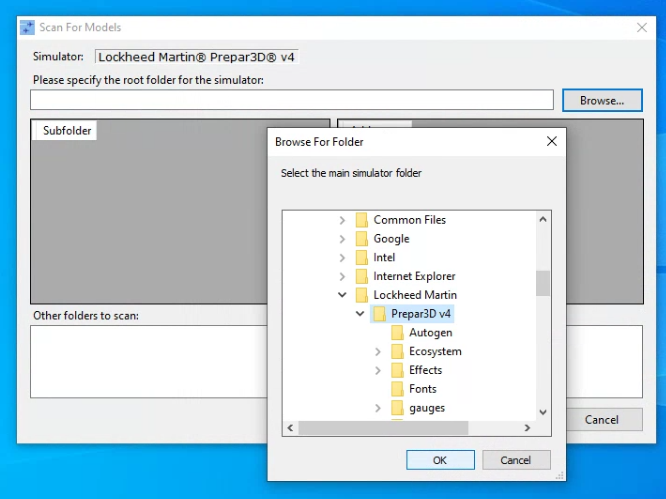Click the folder tree scroll down arrow
This screenshot has width=666, height=499.
tap(543, 412)
